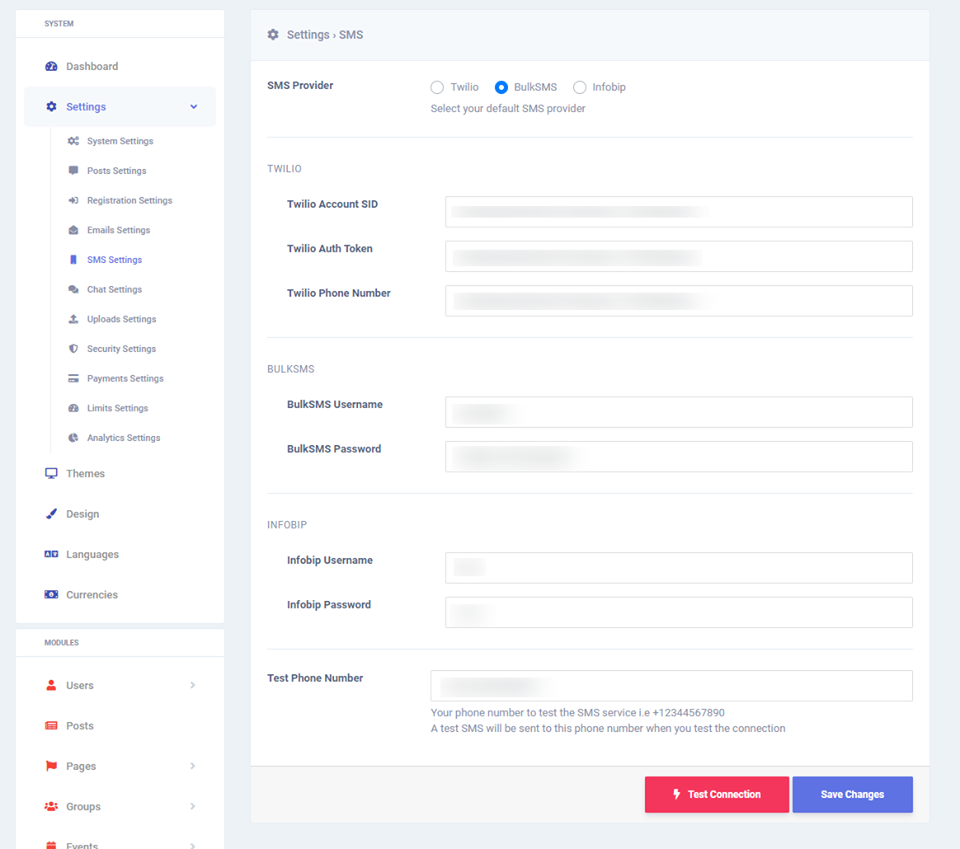Expand the Pages module chevron
The image size is (960, 849).
(193, 766)
